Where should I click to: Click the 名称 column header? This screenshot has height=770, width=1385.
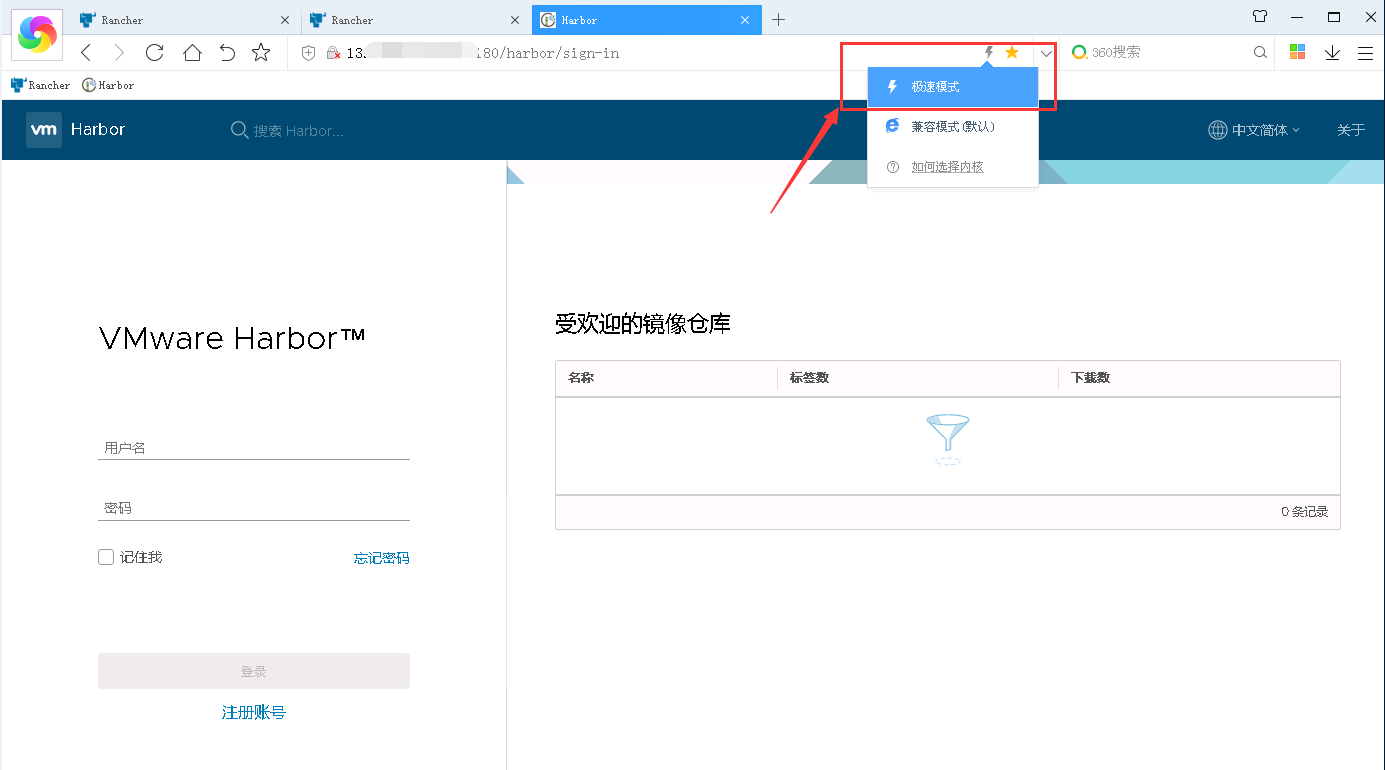pos(581,378)
